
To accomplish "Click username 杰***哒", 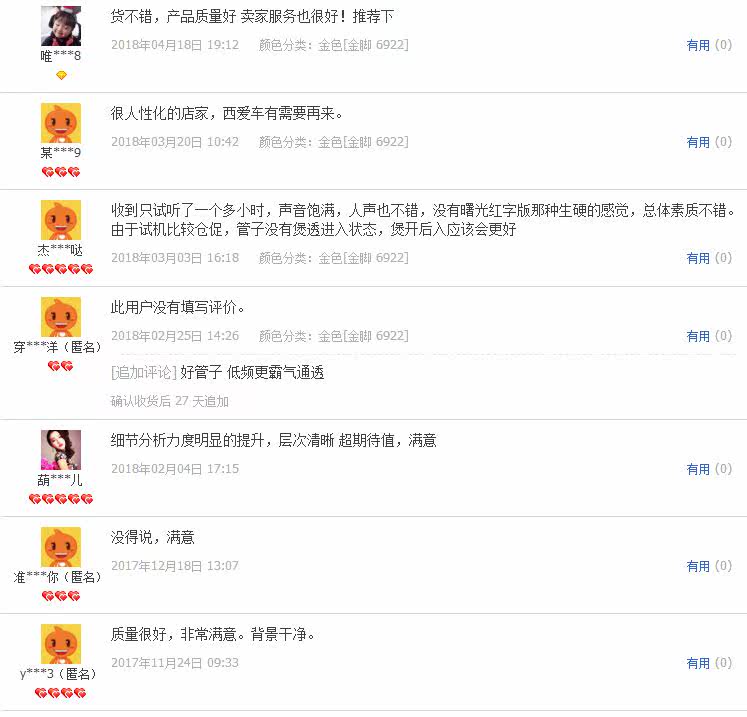I will [x=61, y=250].
